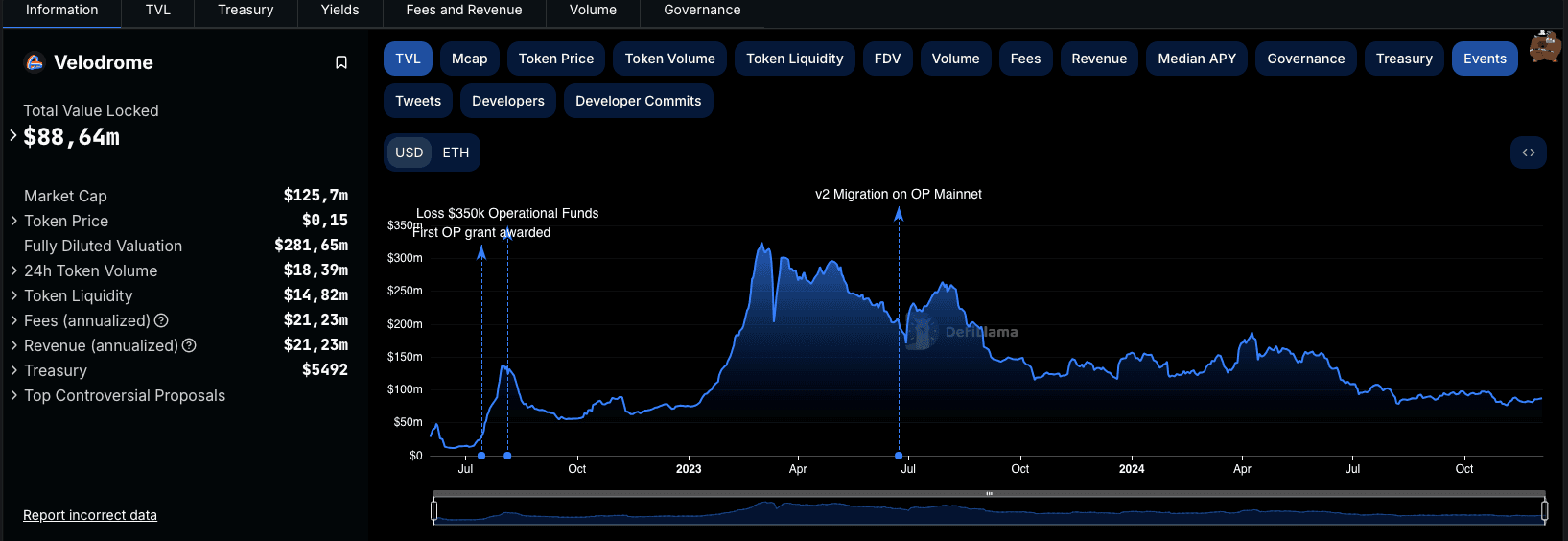Screen dimensions: 1568x541
Task: Switch chart denomination to ETH
Action: pyautogui.click(x=456, y=153)
